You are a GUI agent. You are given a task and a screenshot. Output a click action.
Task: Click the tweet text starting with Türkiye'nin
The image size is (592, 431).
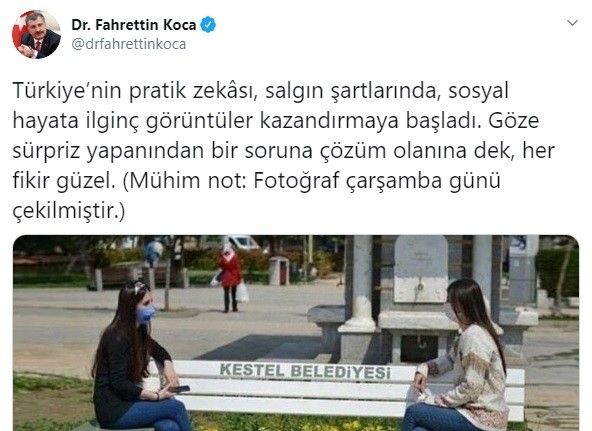pos(283,150)
